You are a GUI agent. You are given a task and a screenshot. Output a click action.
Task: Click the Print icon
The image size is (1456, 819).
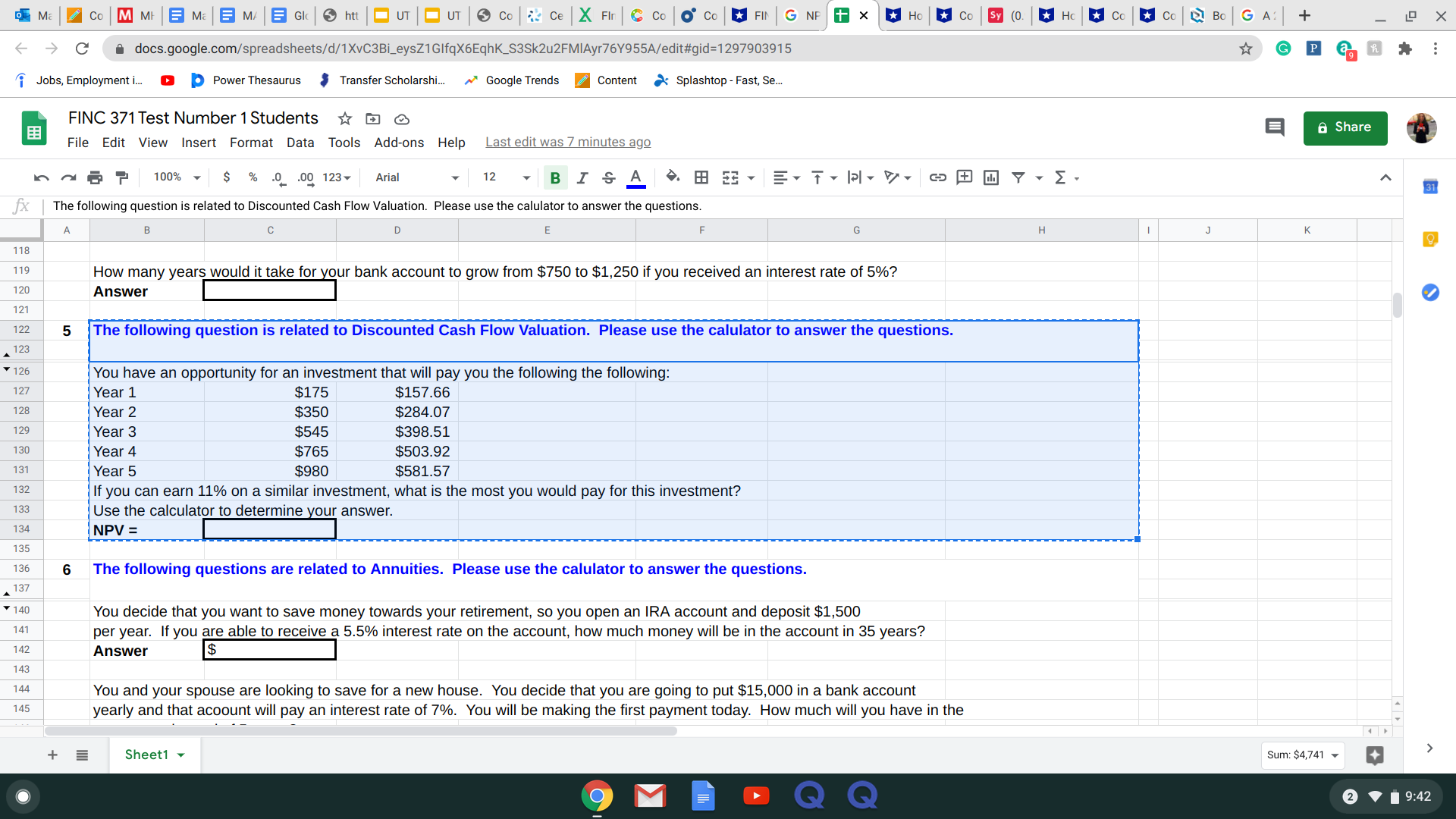coord(95,177)
